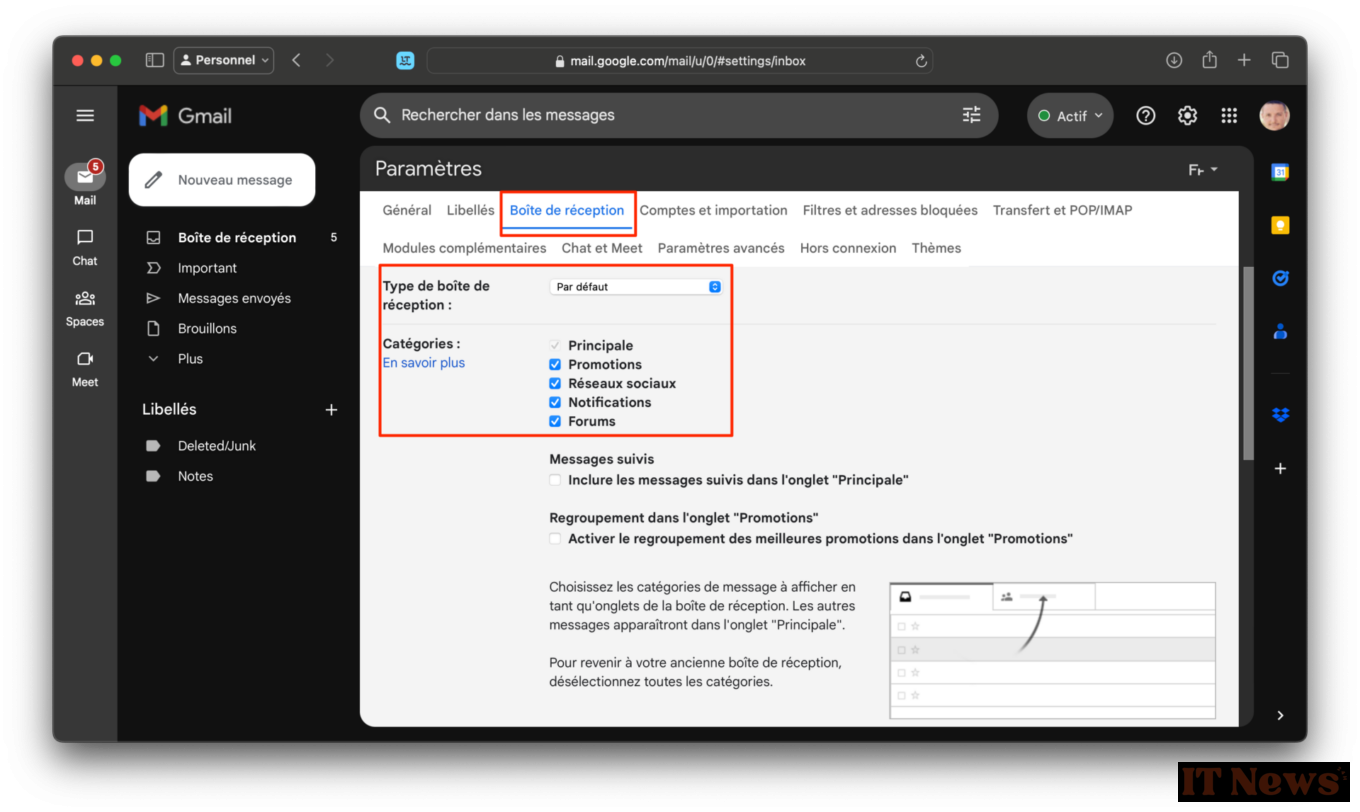1360x812 pixels.
Task: Expand 'Plus' in the left sidebar
Action: point(189,359)
